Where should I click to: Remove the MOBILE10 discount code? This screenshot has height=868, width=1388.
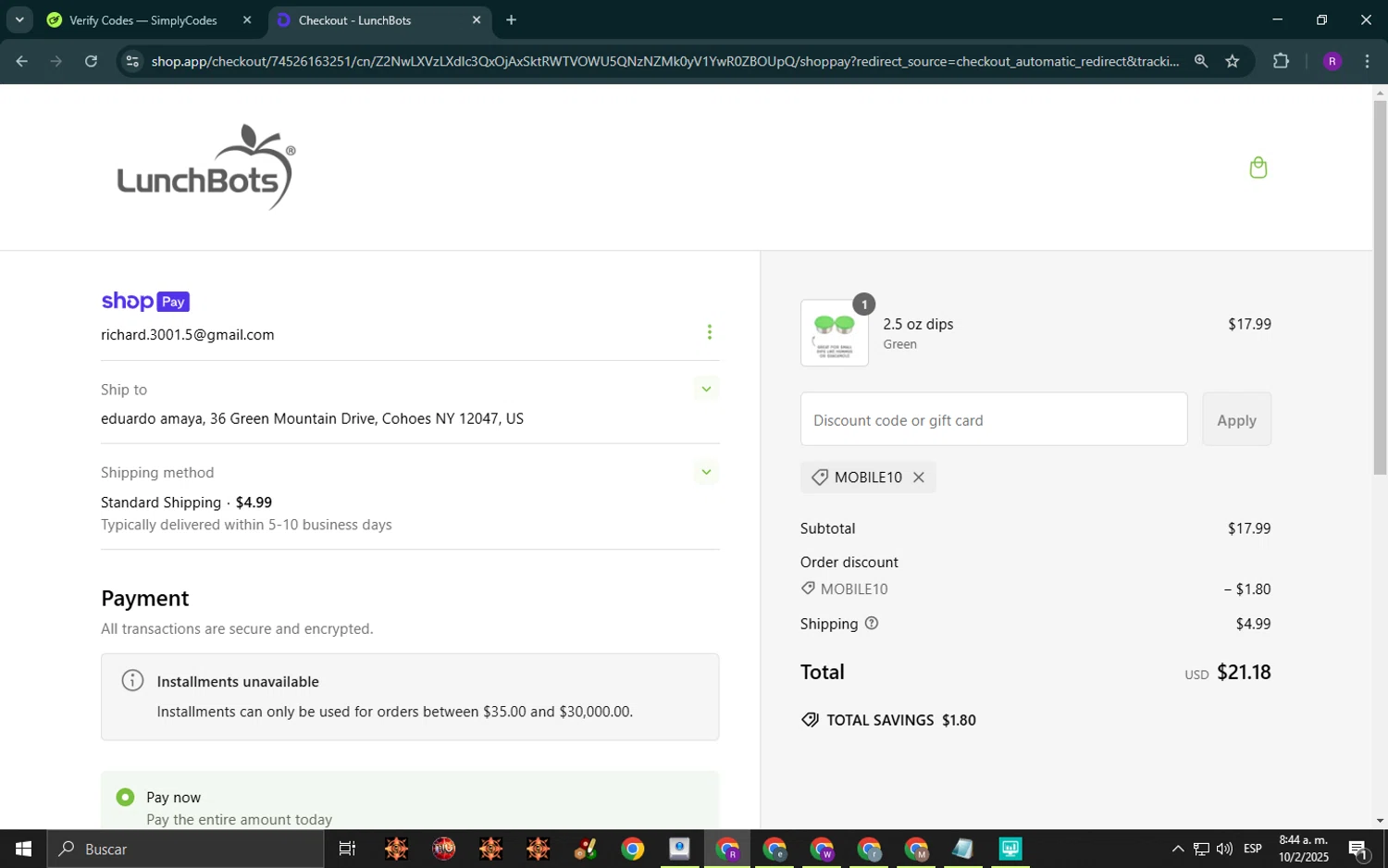point(919,477)
